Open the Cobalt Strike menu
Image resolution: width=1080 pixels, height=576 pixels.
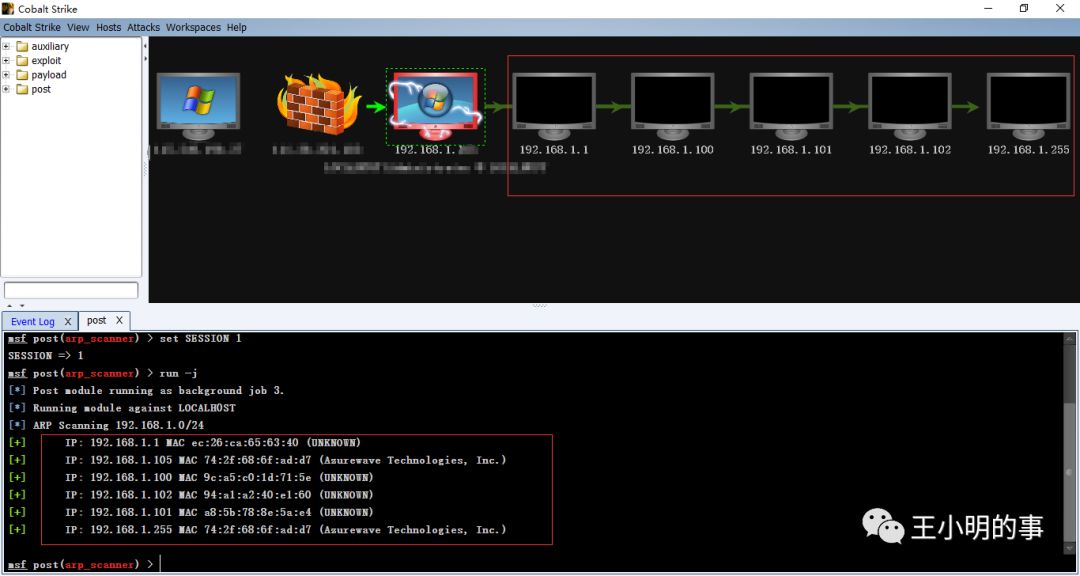click(32, 28)
